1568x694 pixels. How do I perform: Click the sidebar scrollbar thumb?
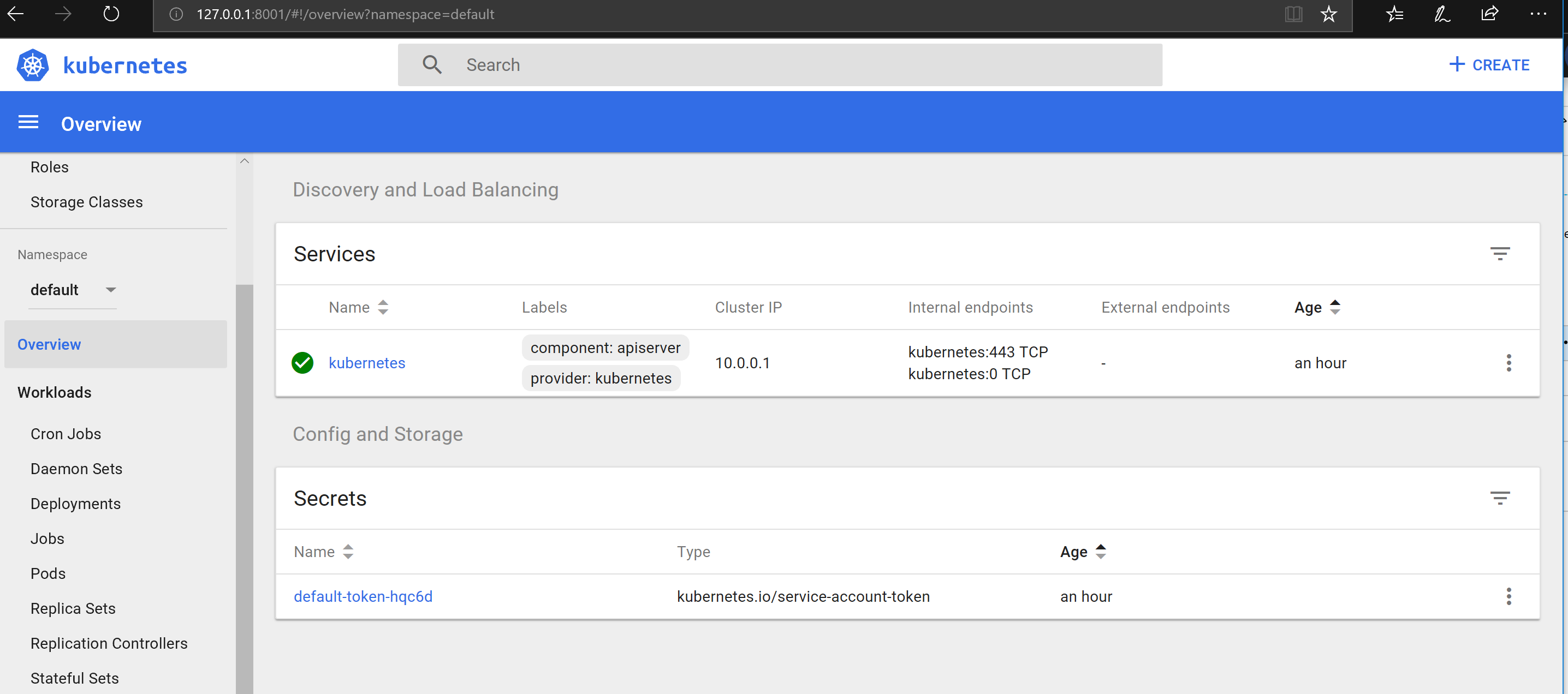244,488
